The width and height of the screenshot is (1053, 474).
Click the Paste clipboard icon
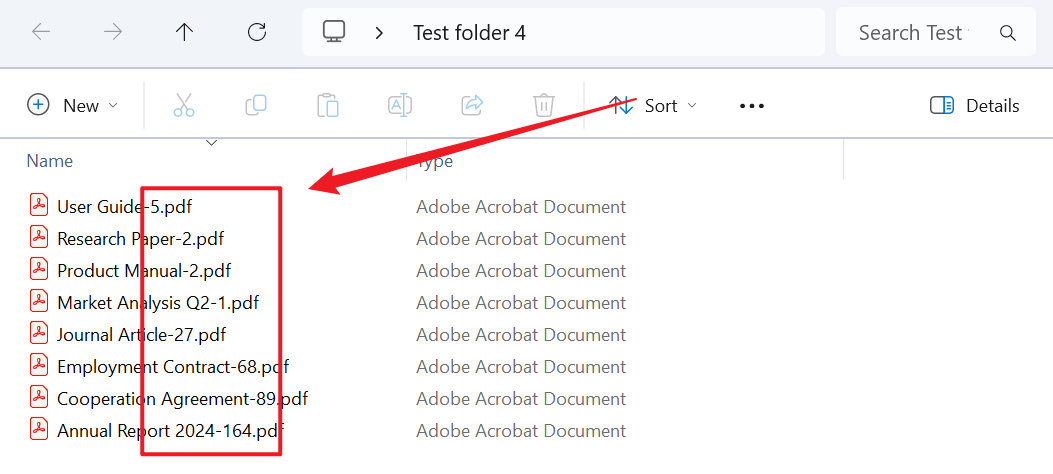pyautogui.click(x=328, y=105)
